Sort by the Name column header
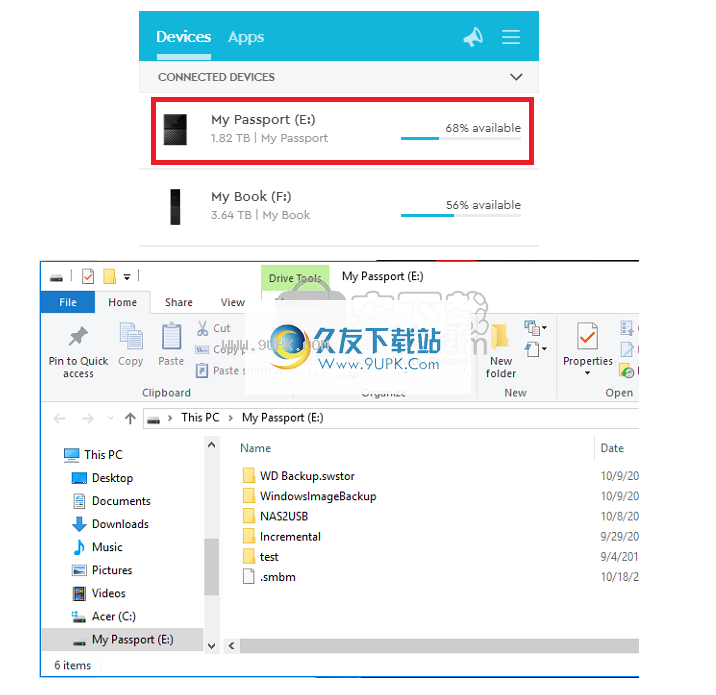Viewport: 716px width, 695px height. coord(255,448)
